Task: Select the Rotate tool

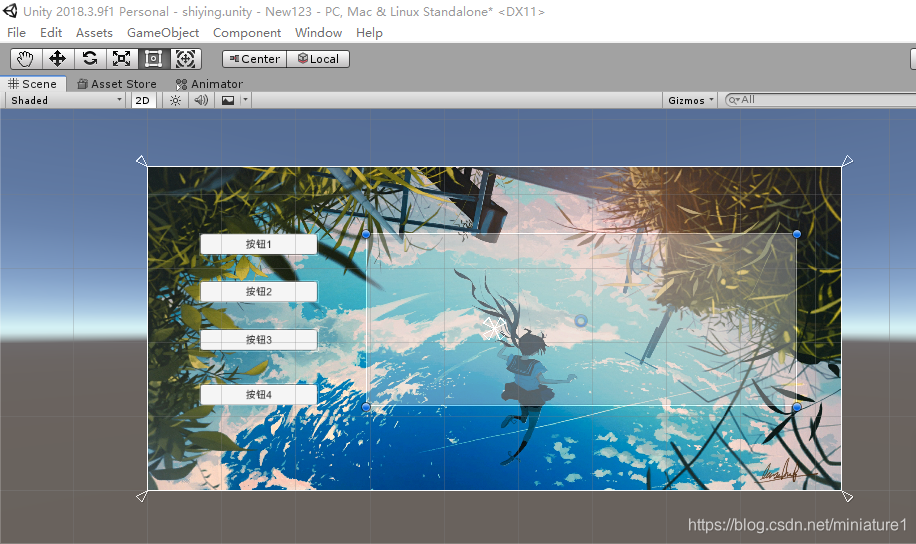Action: pos(90,58)
